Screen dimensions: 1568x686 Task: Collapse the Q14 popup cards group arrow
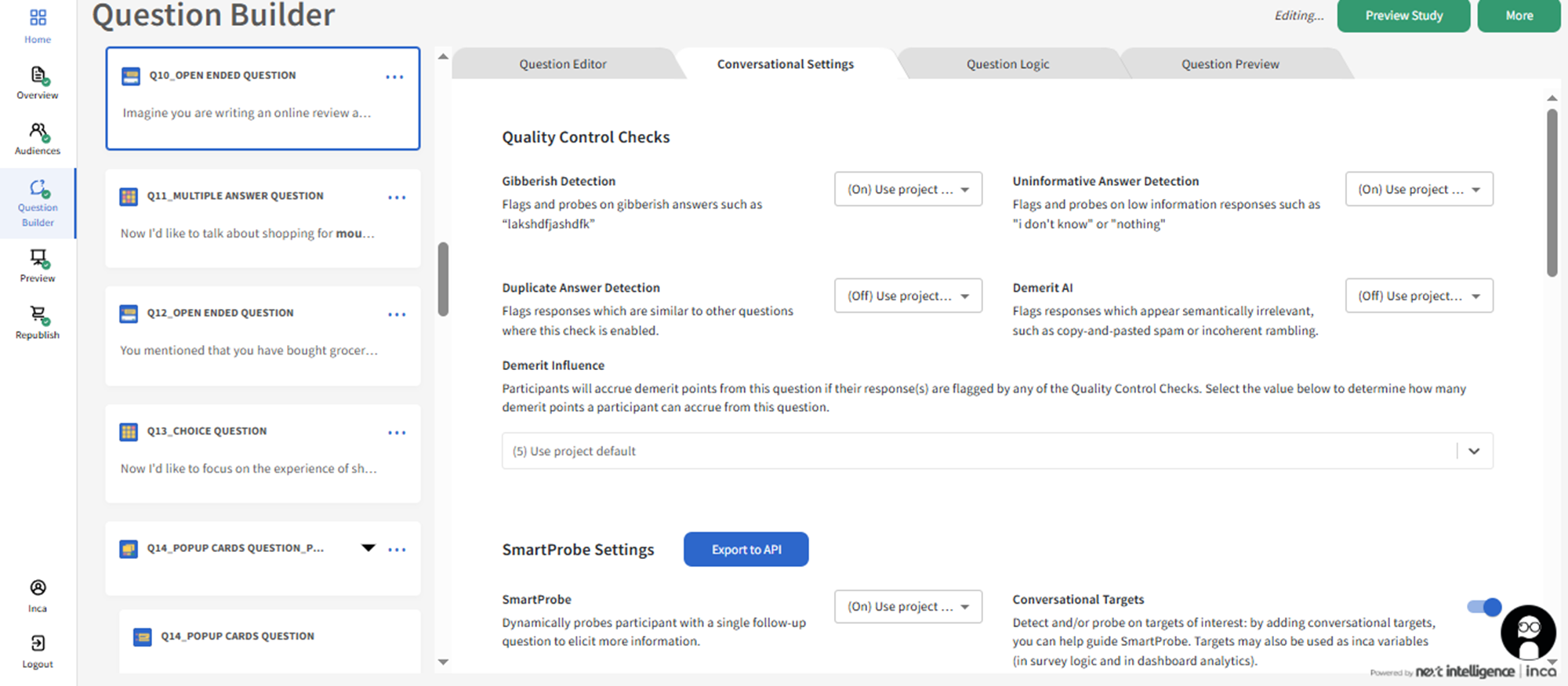(x=368, y=548)
